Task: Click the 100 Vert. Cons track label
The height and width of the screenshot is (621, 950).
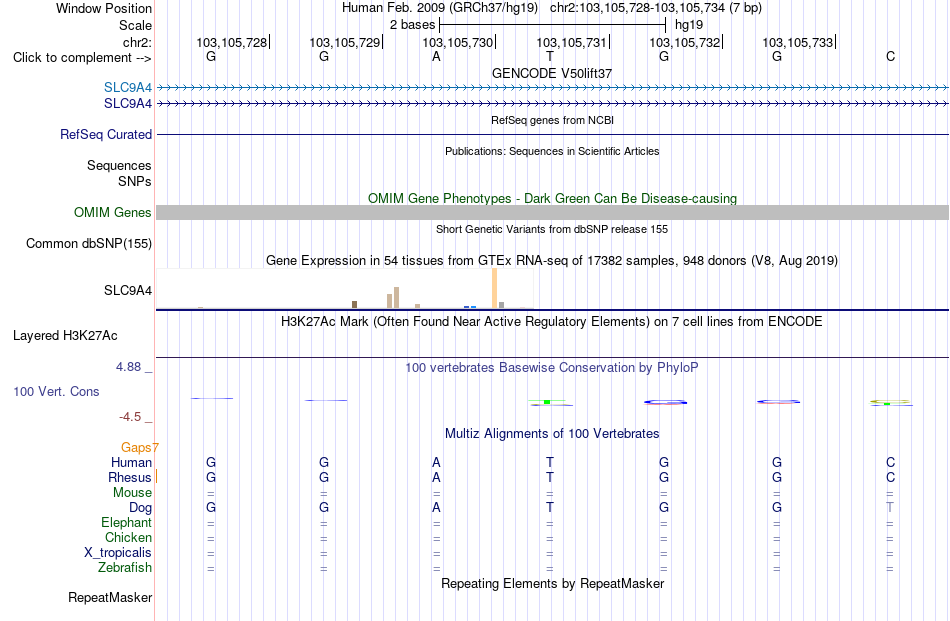Action: tap(56, 391)
